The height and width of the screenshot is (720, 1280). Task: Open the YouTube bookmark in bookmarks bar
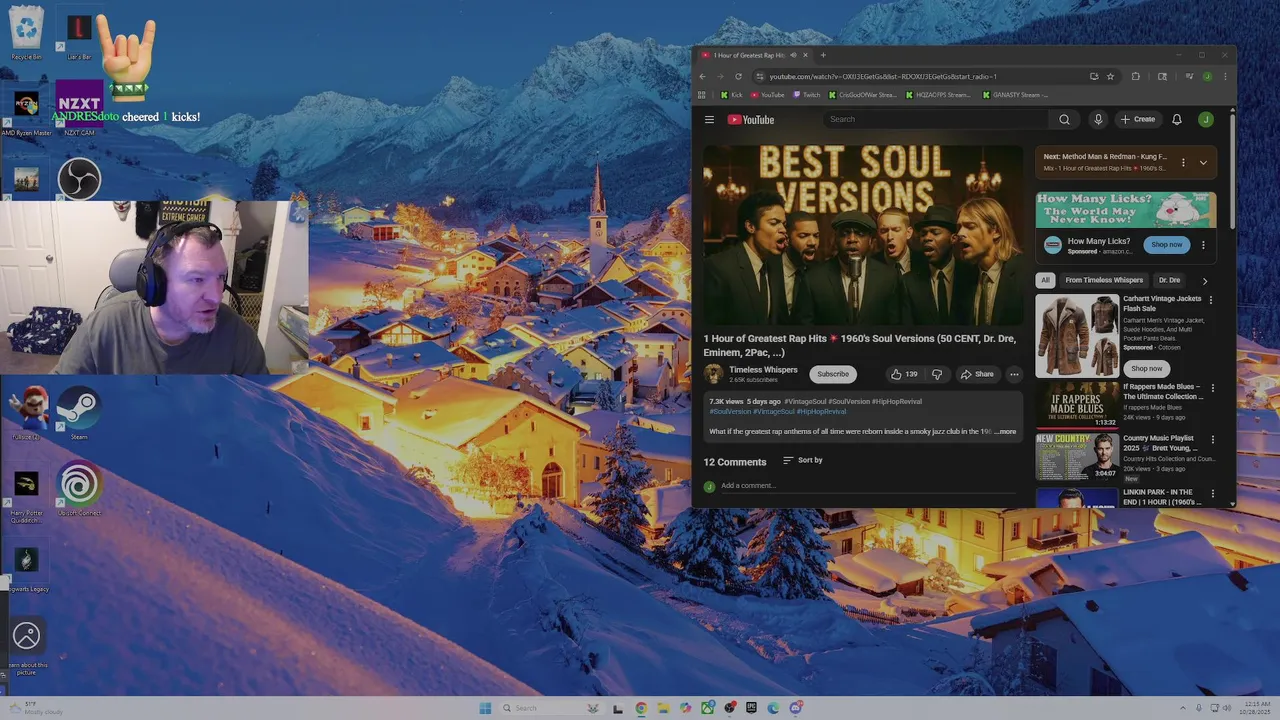click(x=767, y=95)
